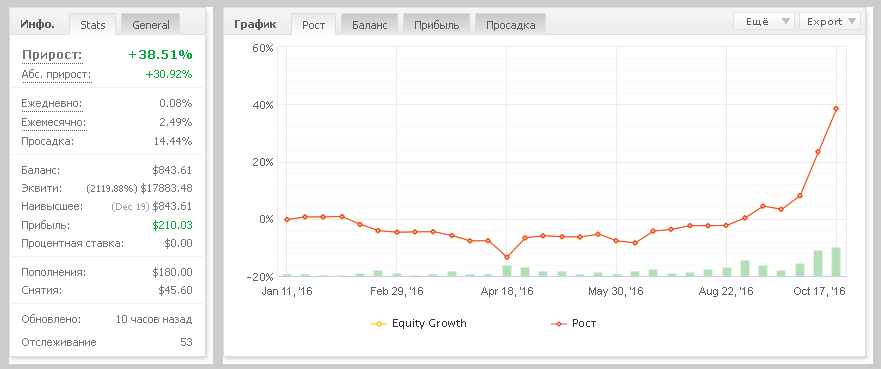Click the Feb 29, '16 axis label
The height and width of the screenshot is (369, 881).
[397, 291]
